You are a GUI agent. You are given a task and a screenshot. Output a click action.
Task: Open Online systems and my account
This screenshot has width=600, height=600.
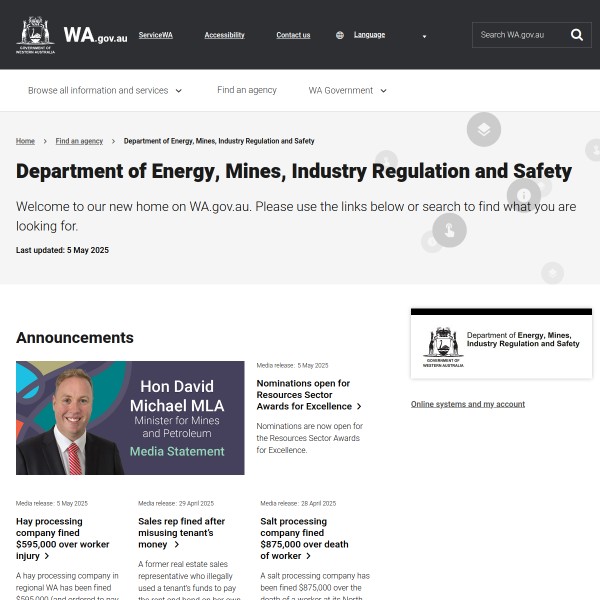[468, 404]
